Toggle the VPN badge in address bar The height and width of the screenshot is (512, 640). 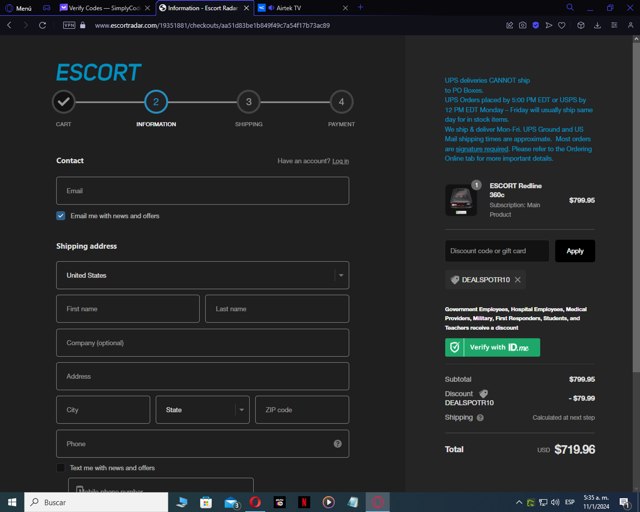(x=69, y=25)
